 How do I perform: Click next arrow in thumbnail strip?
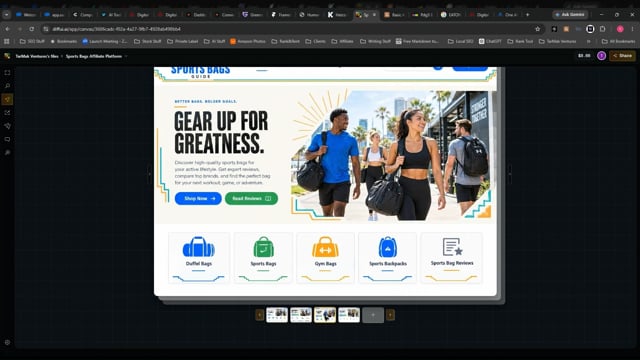391,315
